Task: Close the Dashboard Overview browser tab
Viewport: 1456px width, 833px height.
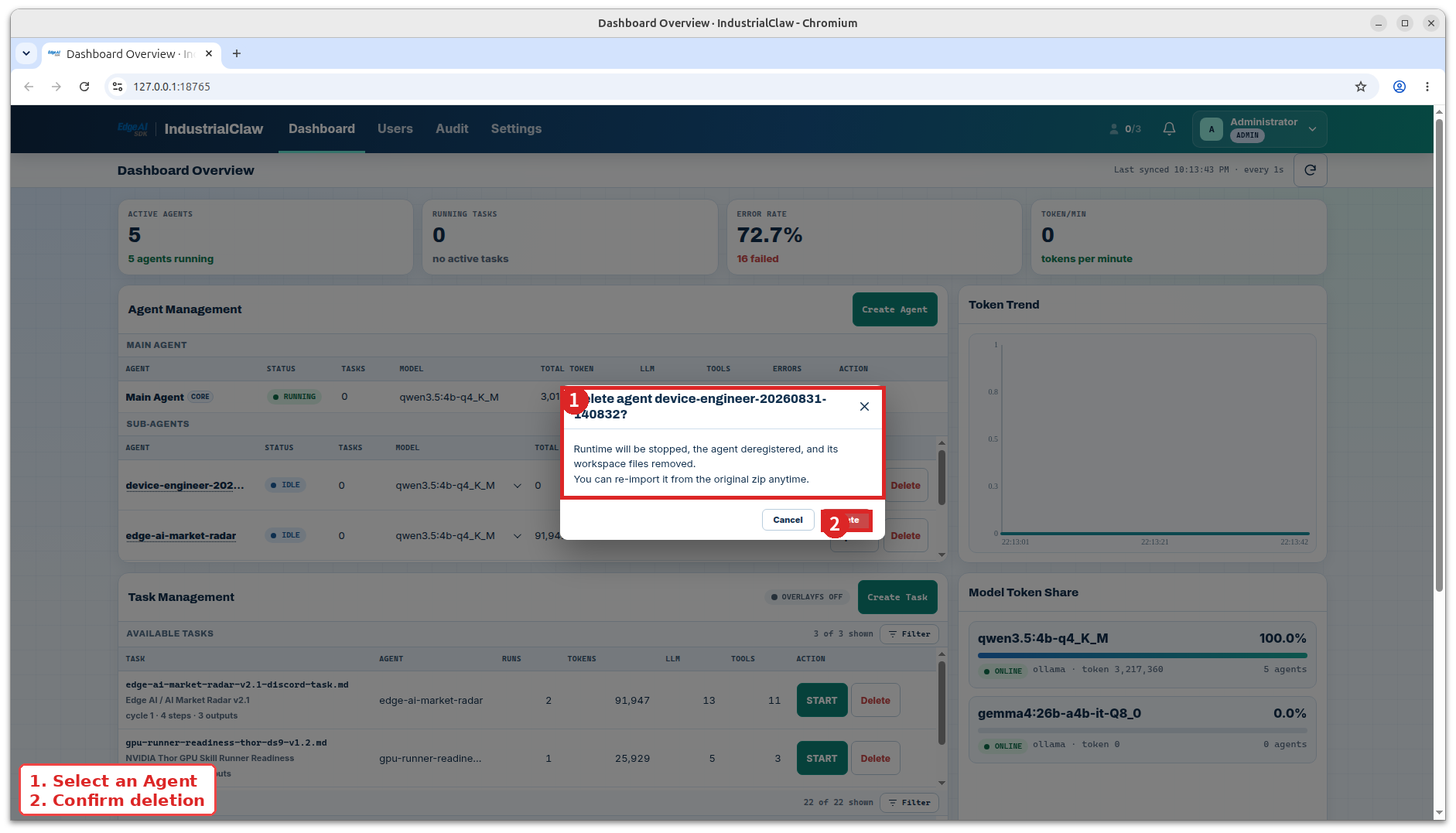Action: tap(209, 53)
